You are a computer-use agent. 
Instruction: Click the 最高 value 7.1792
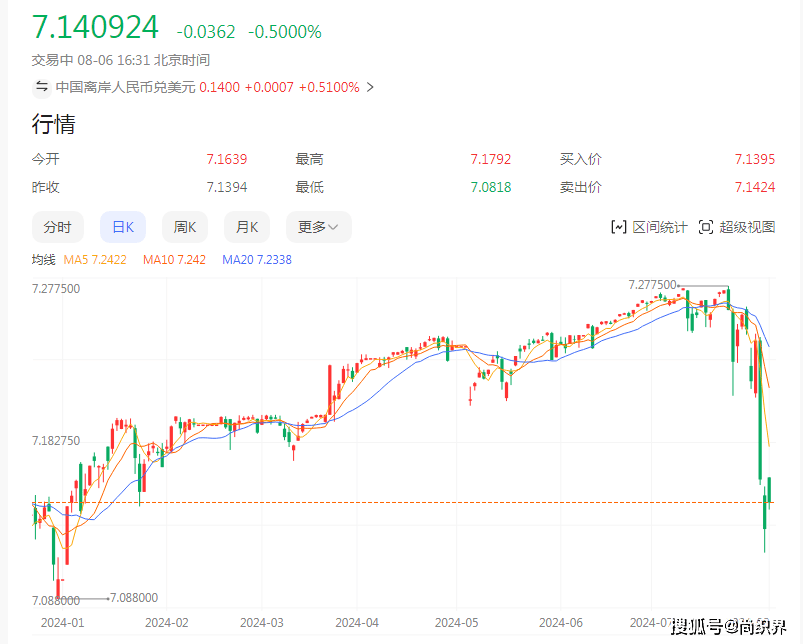point(491,159)
